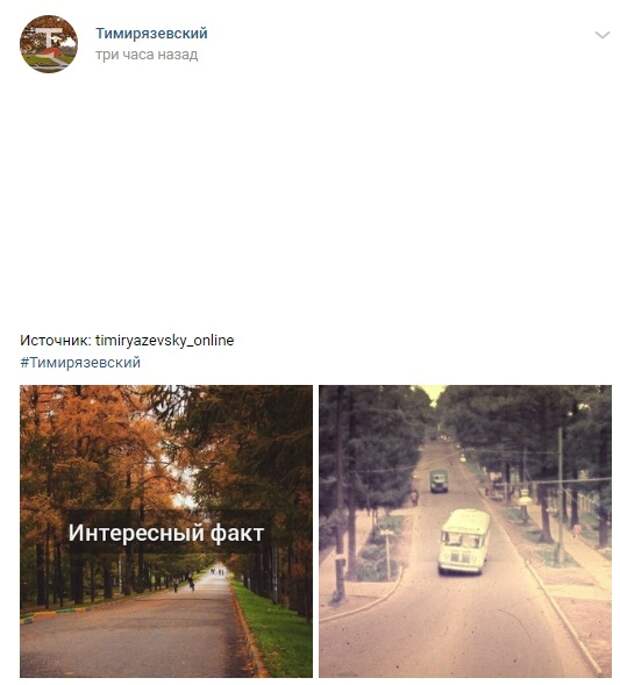This screenshot has height=685, width=620.
Task: Open the autumn alley photo thumbnail
Action: pyautogui.click(x=166, y=531)
